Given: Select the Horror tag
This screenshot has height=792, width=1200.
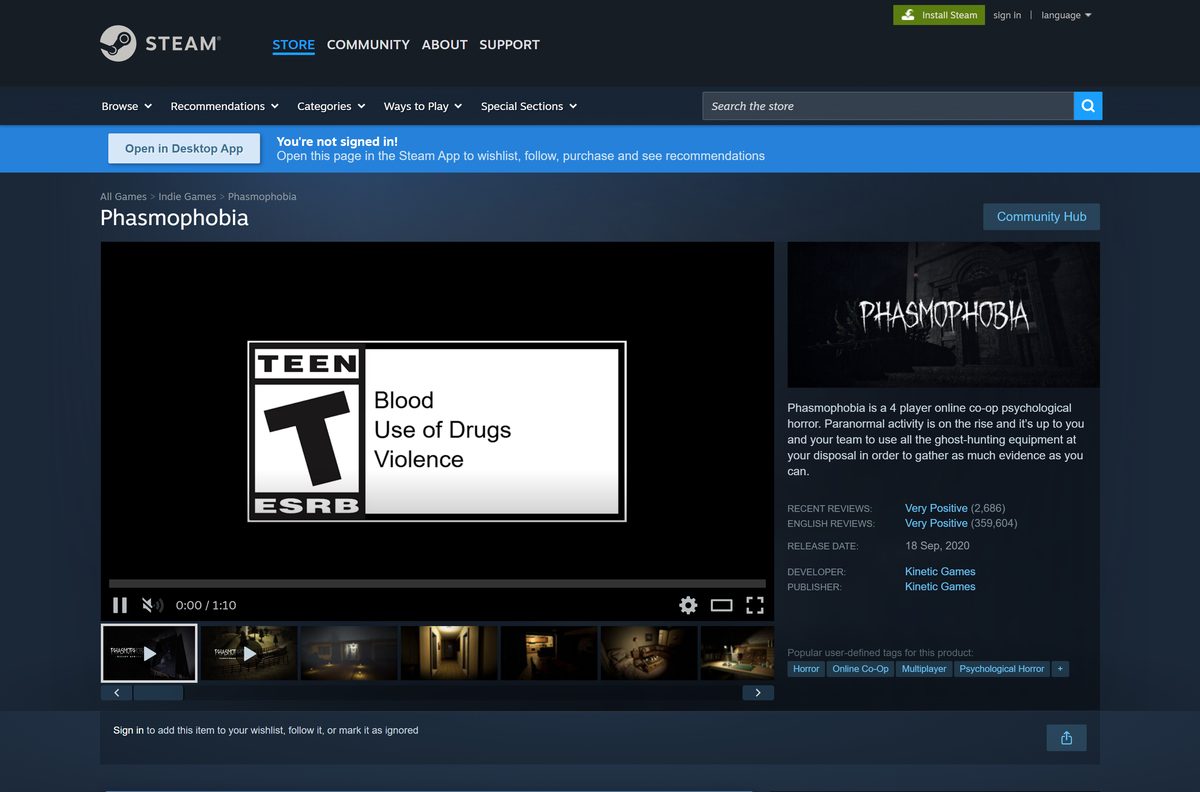Looking at the screenshot, I should (x=806, y=669).
